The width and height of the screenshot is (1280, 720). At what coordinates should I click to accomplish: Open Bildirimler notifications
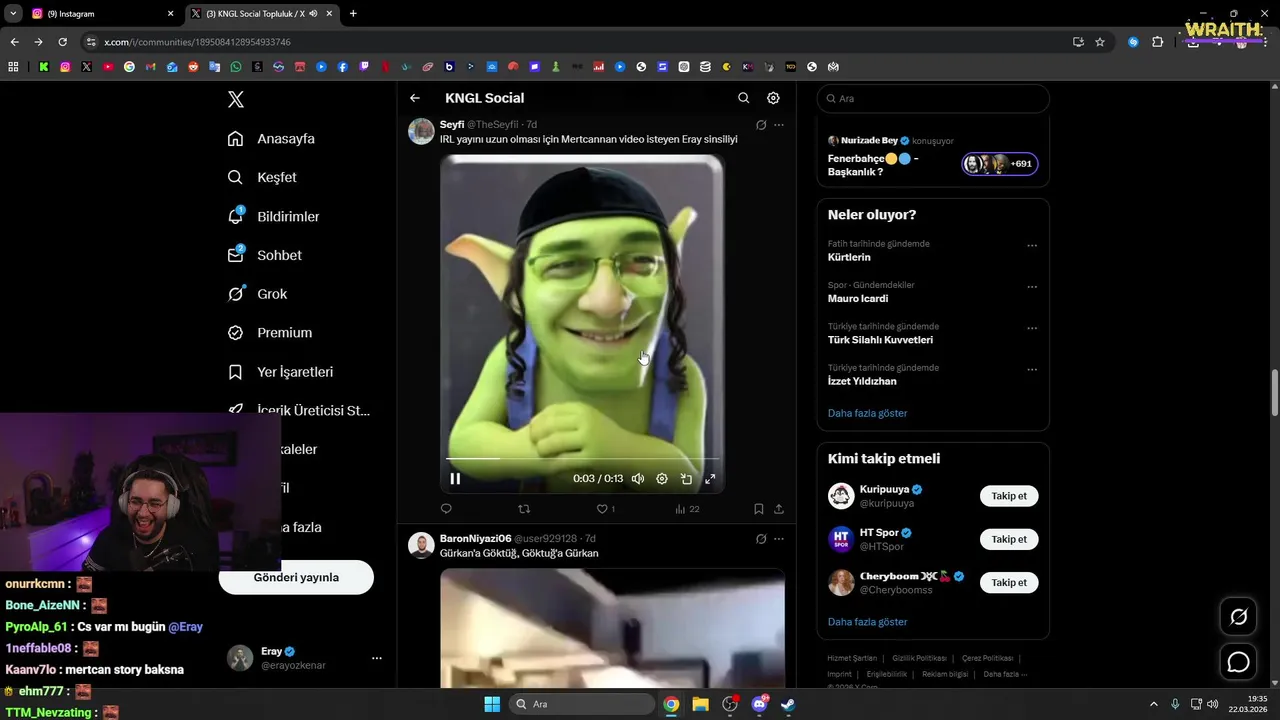[x=273, y=216]
